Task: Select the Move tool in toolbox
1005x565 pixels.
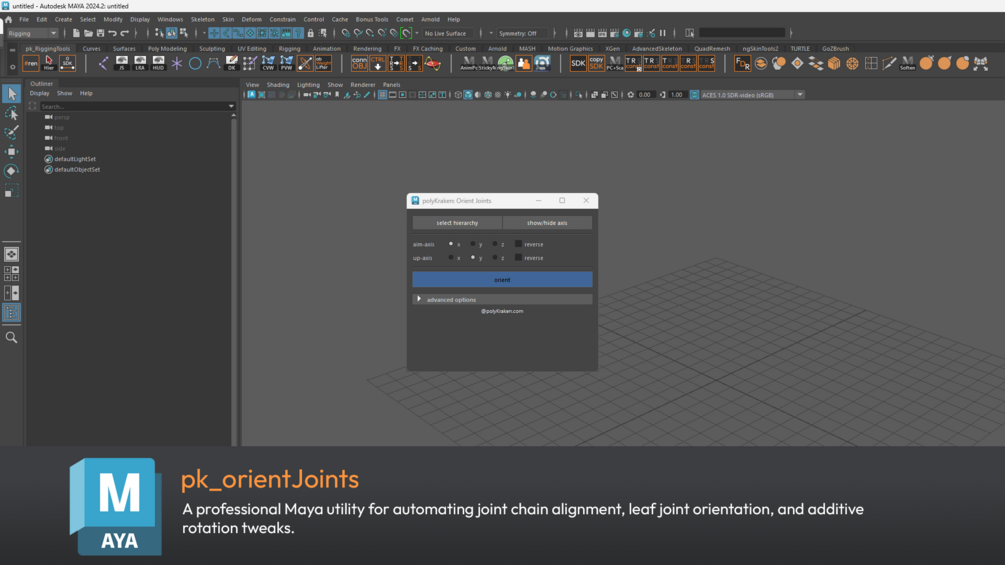Action: tap(12, 151)
